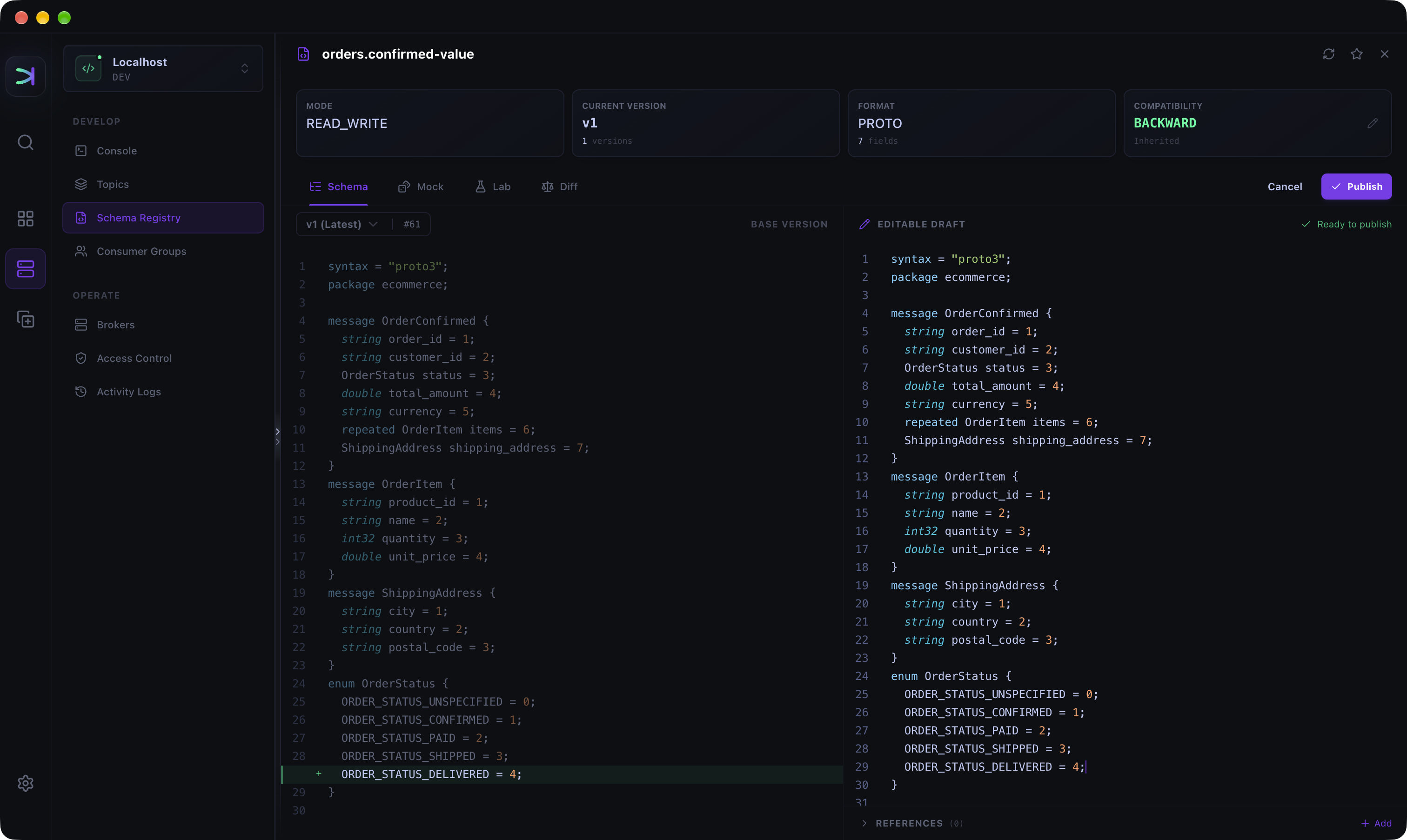1407x840 pixels.
Task: Switch to the Mock tab
Action: point(421,186)
